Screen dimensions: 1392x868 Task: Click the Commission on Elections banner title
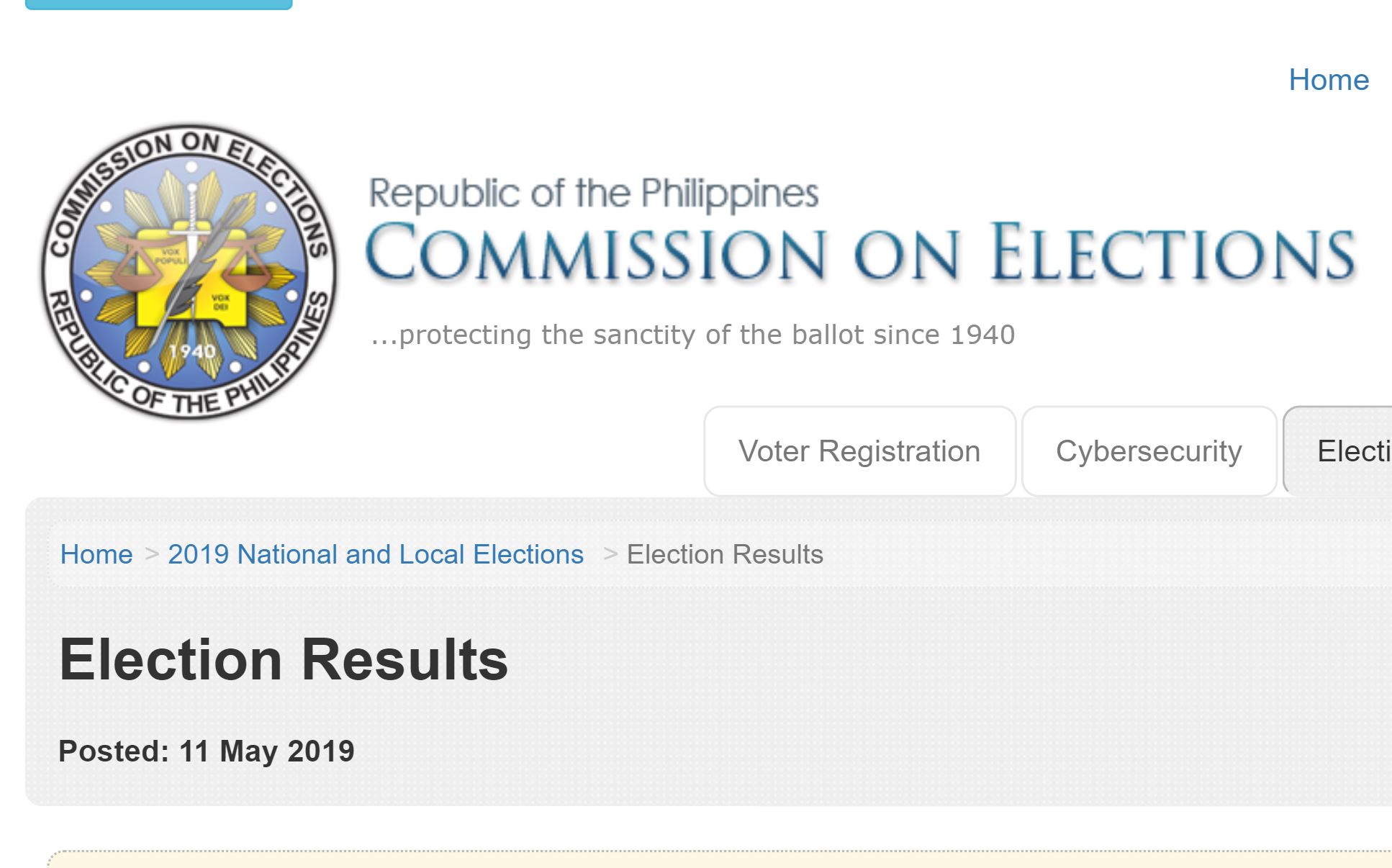tap(860, 252)
